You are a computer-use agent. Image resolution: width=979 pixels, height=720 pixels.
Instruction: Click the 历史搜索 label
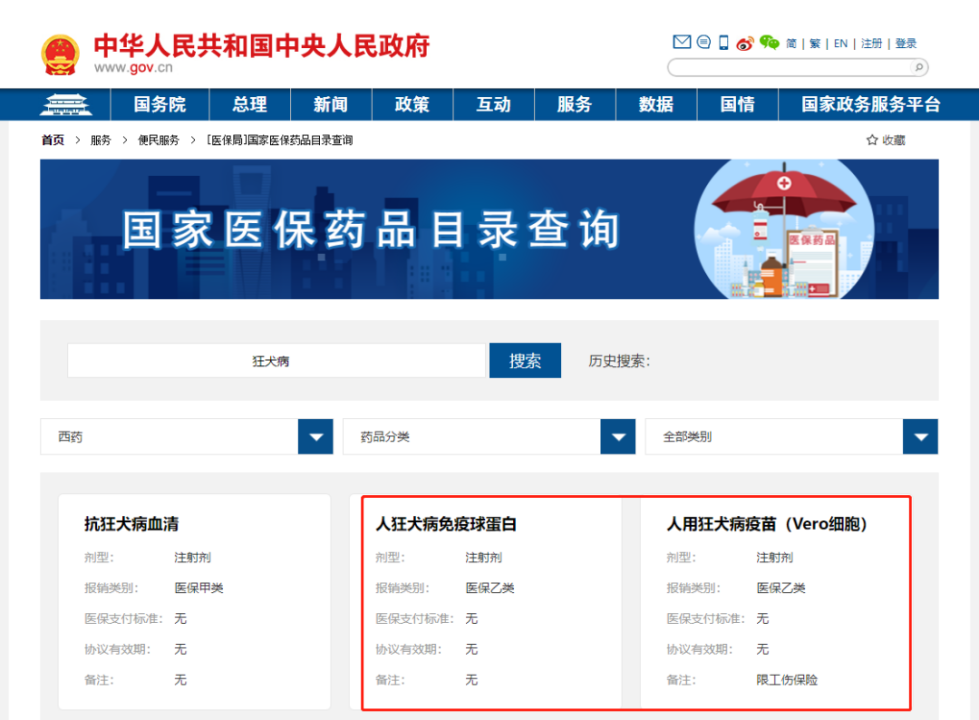[x=619, y=361]
